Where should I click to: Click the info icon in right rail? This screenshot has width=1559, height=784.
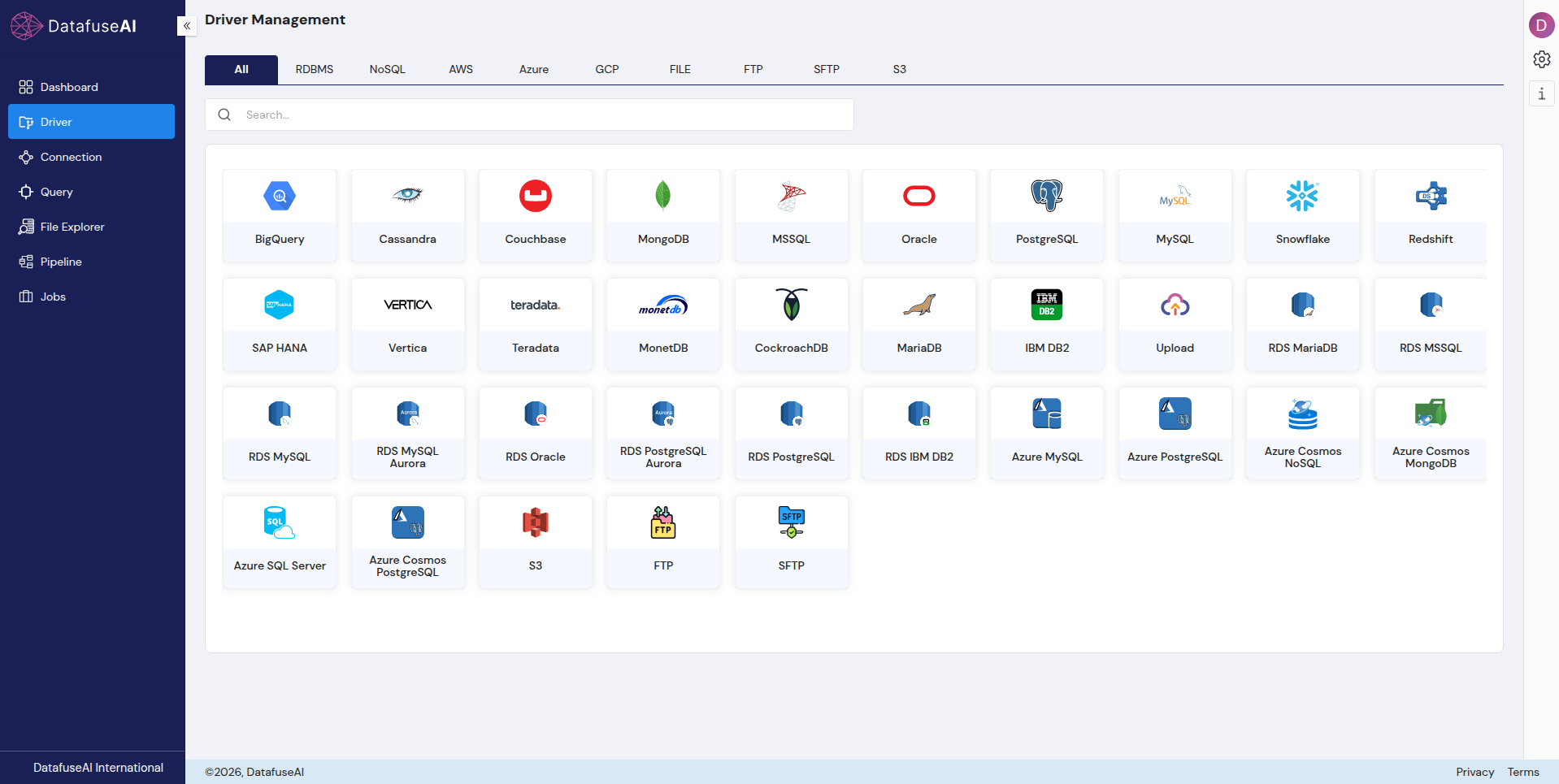coord(1542,93)
